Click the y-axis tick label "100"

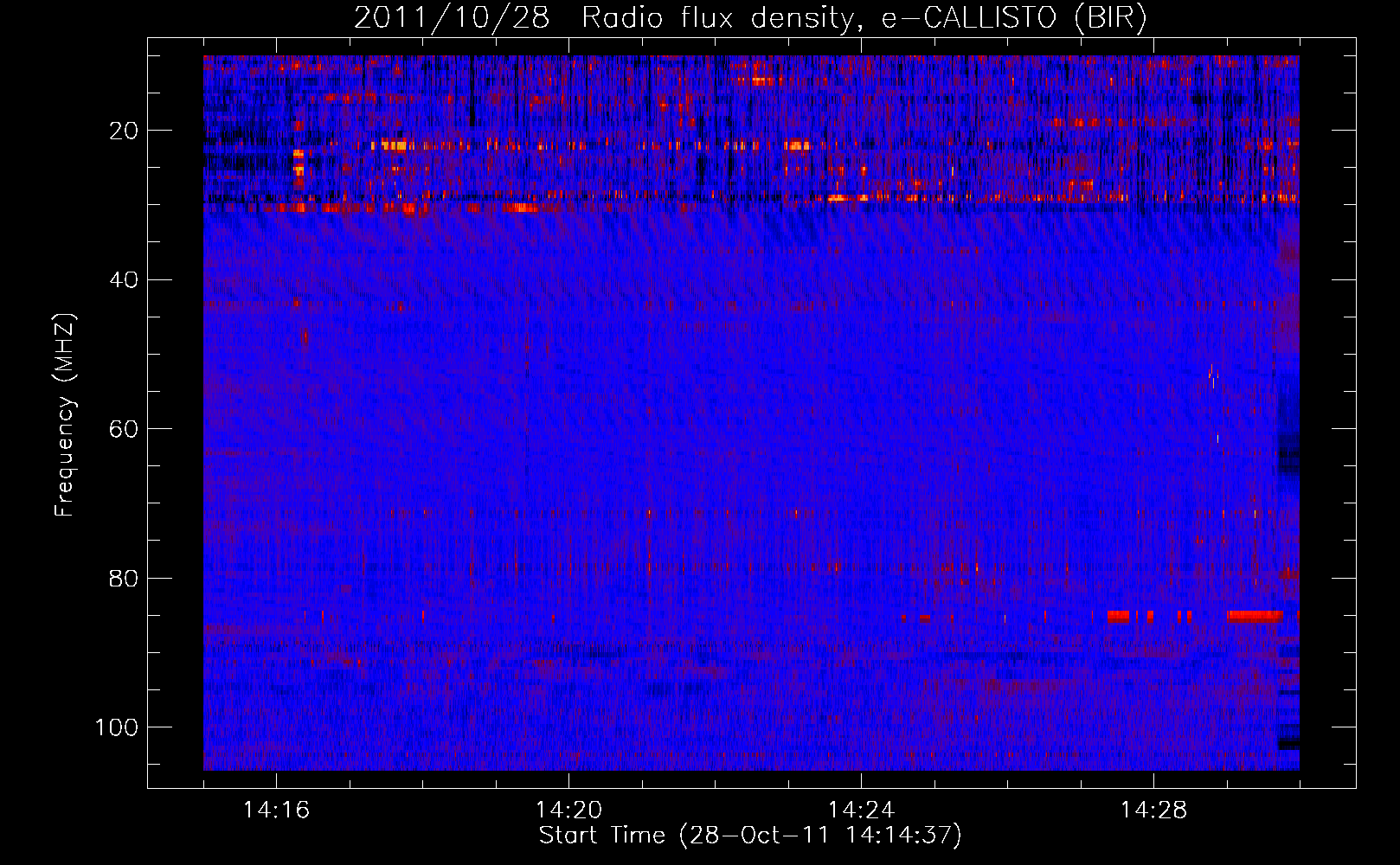[x=117, y=727]
